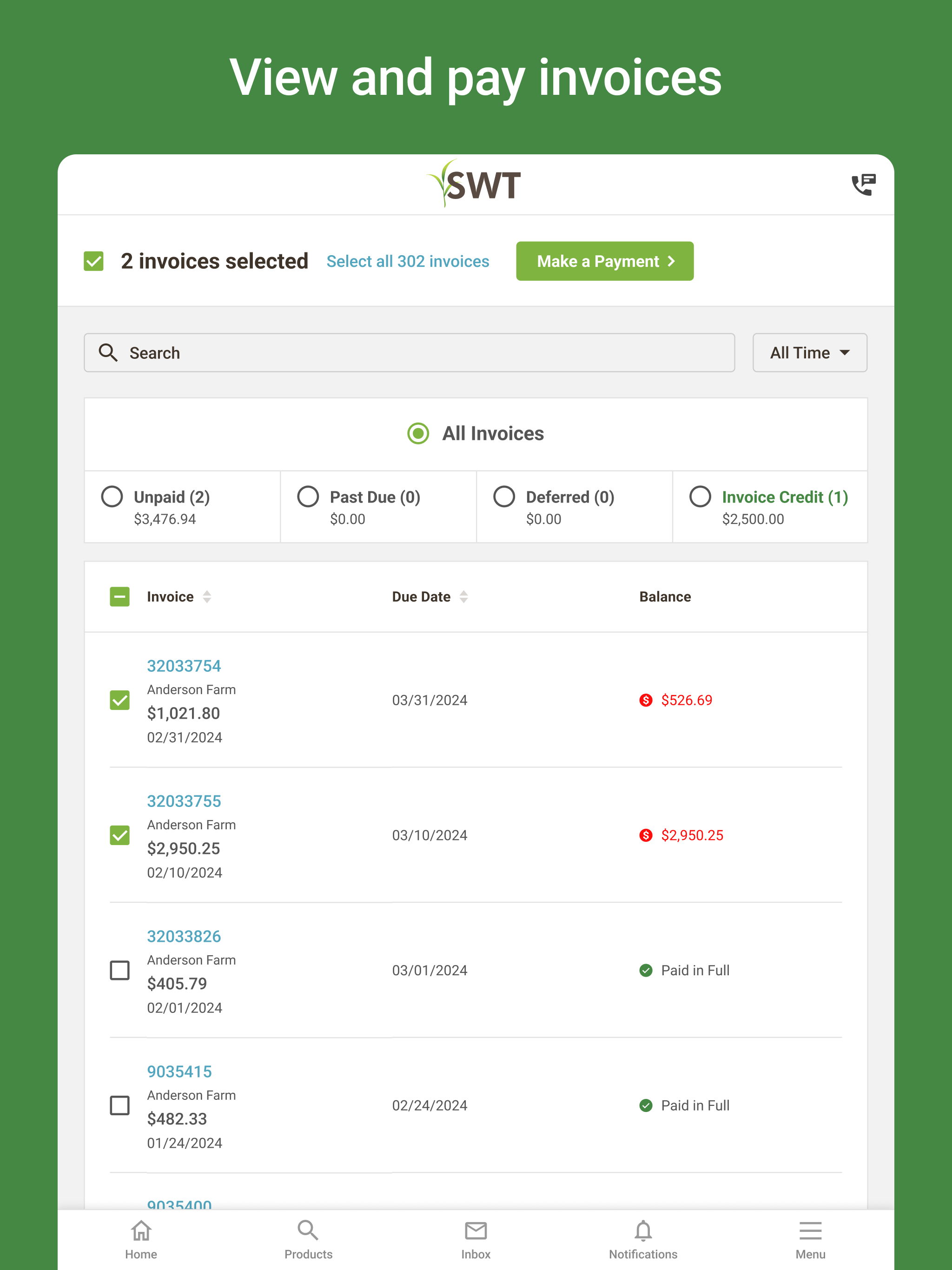The width and height of the screenshot is (952, 1270).
Task: Open the Menu tab
Action: [x=810, y=1240]
